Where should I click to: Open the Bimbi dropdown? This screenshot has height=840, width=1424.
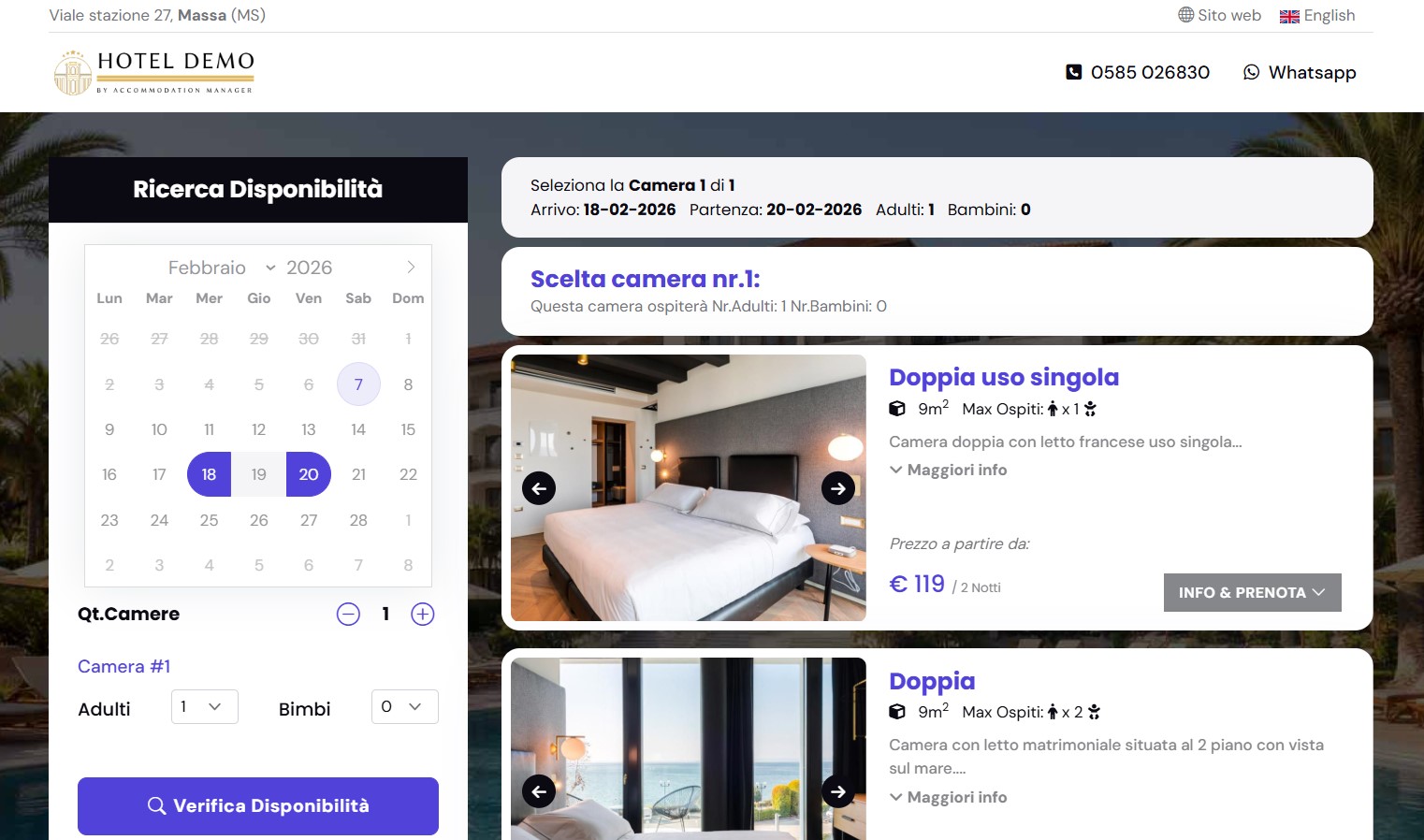404,707
